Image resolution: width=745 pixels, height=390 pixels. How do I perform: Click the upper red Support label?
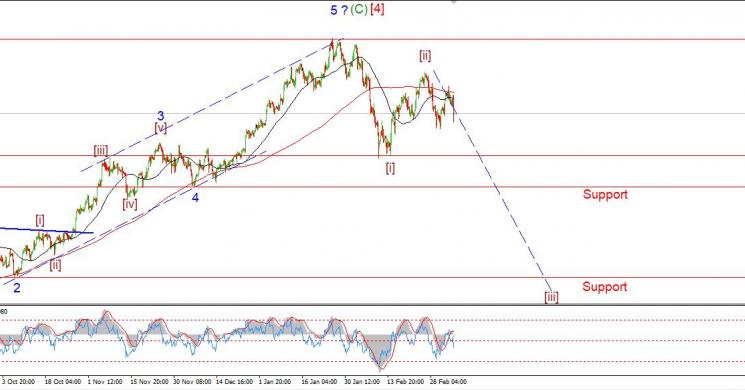coord(605,194)
